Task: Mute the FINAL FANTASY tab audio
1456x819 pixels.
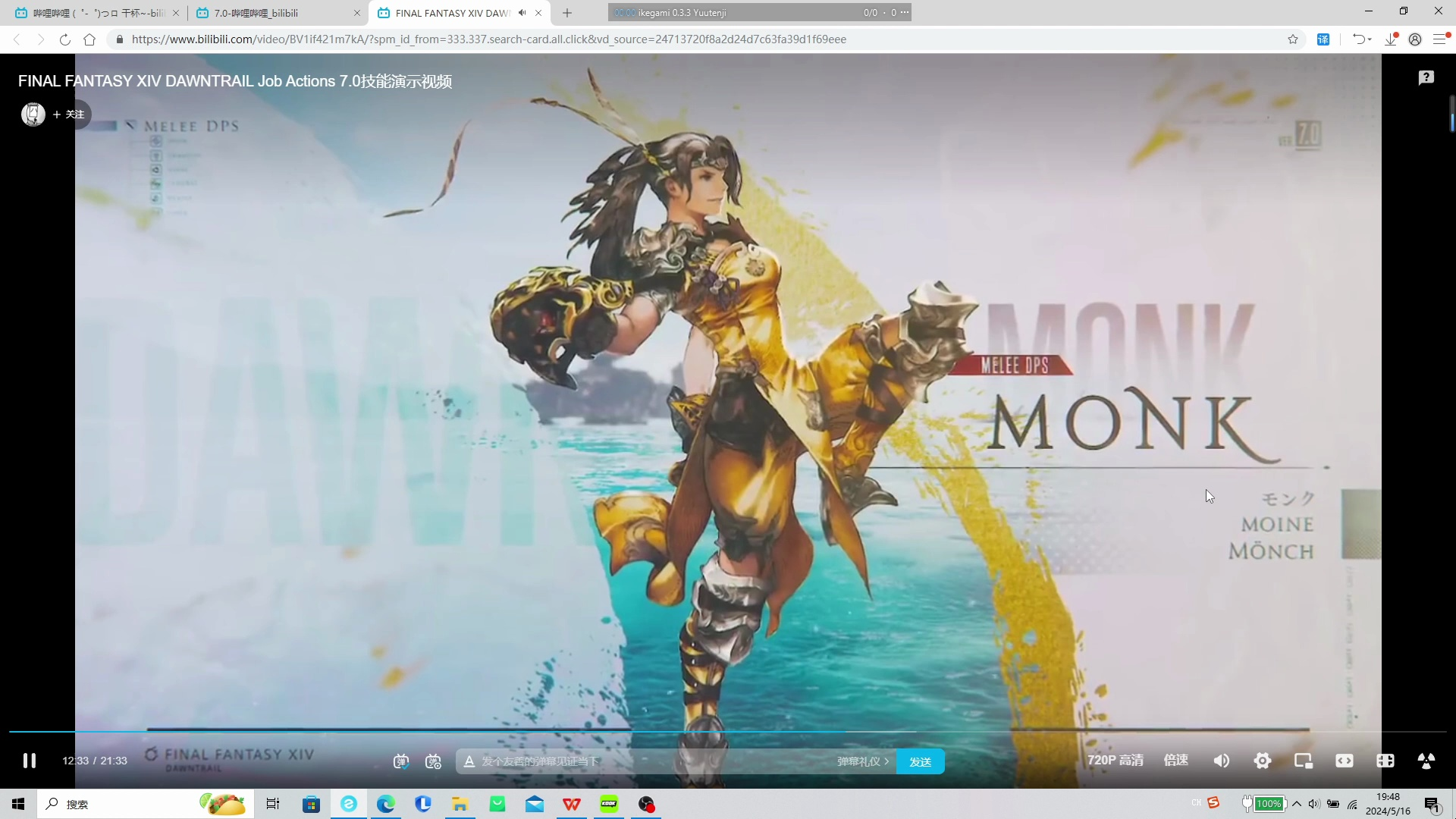Action: click(522, 13)
